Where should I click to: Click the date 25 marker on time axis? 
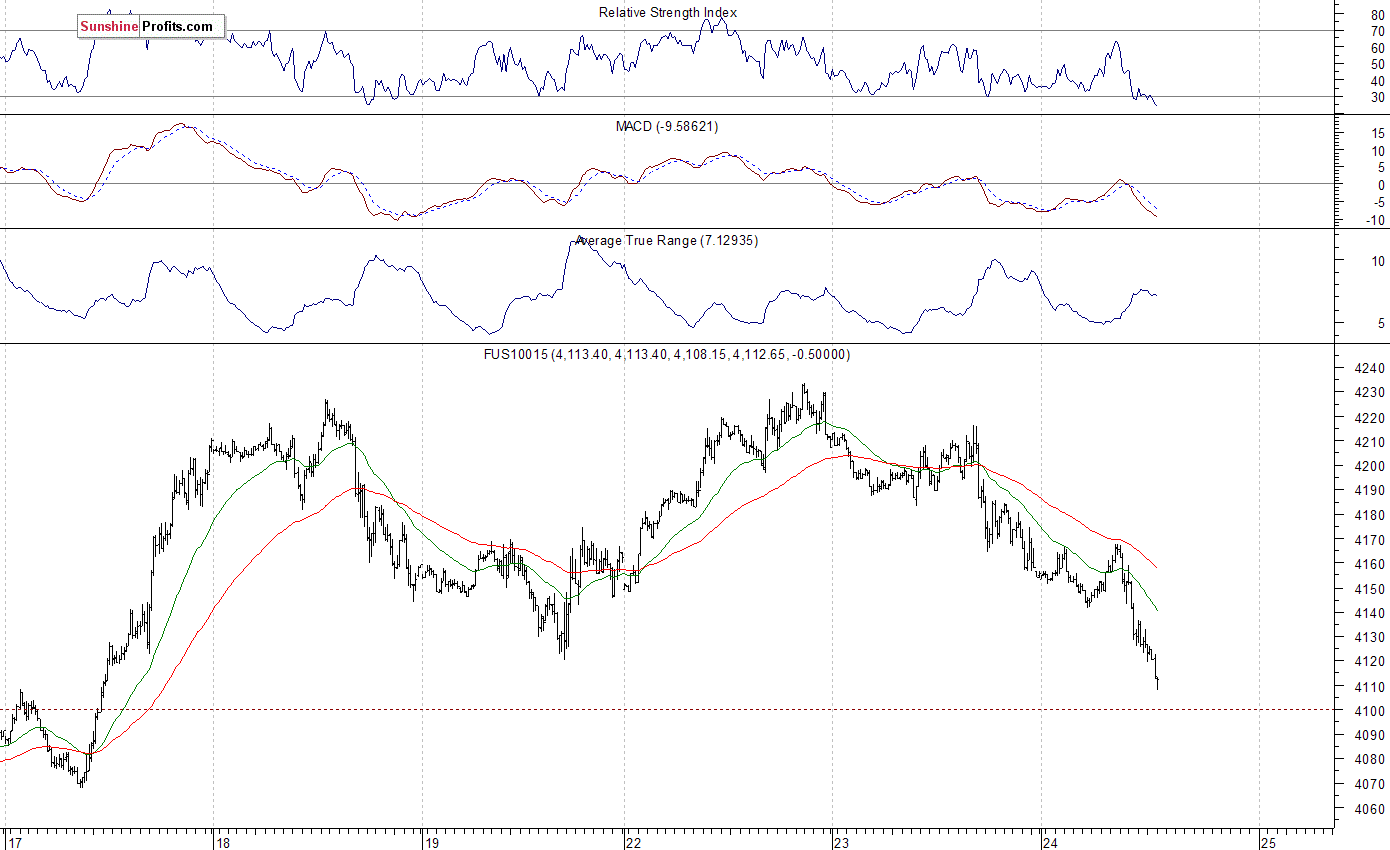pos(1269,842)
